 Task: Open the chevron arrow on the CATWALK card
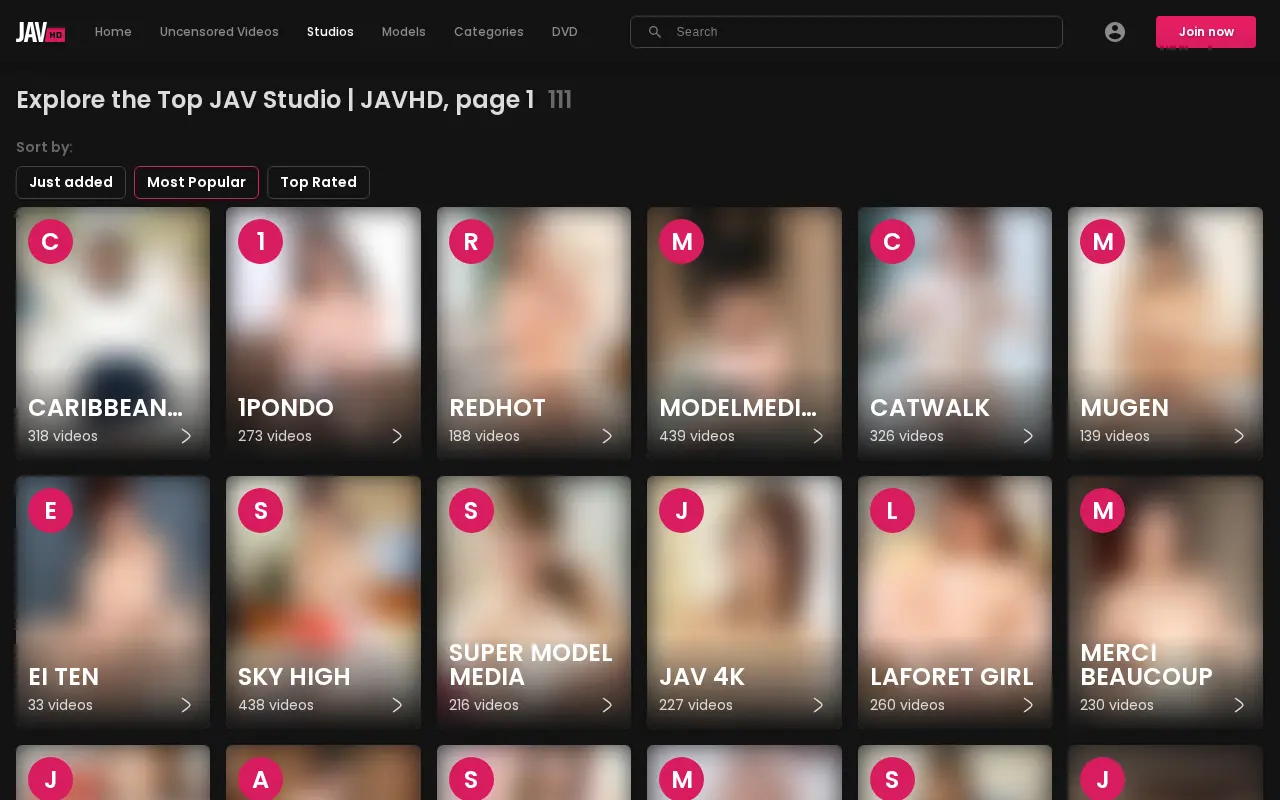pyautogui.click(x=1028, y=436)
